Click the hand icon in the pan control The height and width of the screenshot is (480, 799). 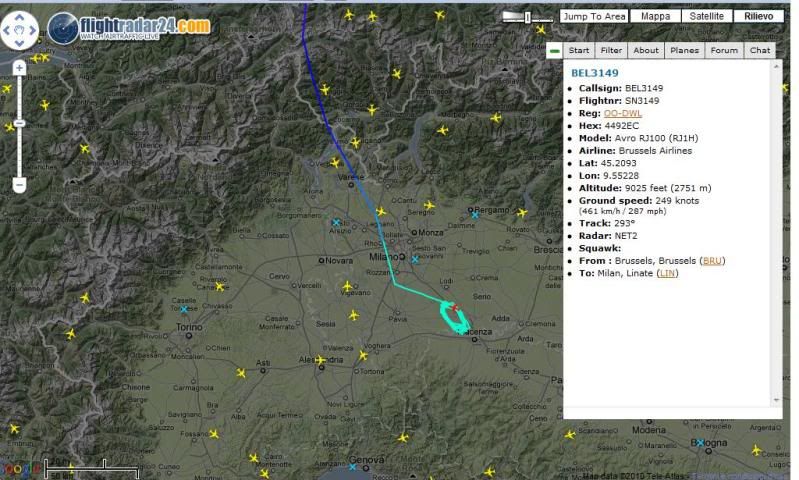pos(19,31)
